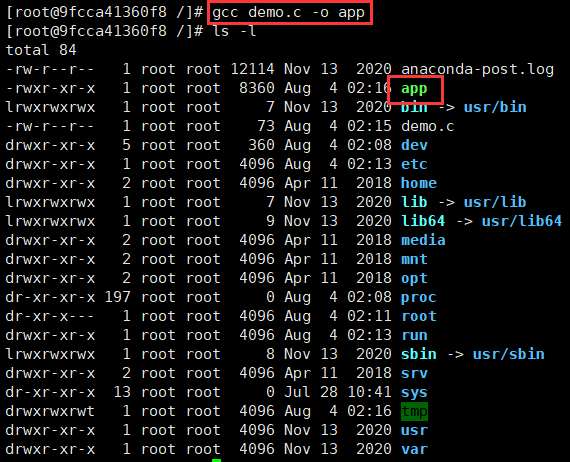Click the first '[root@9fcca41360f8 /]#' prompt
Screen dimensions: 570x462
pyautogui.click(x=104, y=13)
